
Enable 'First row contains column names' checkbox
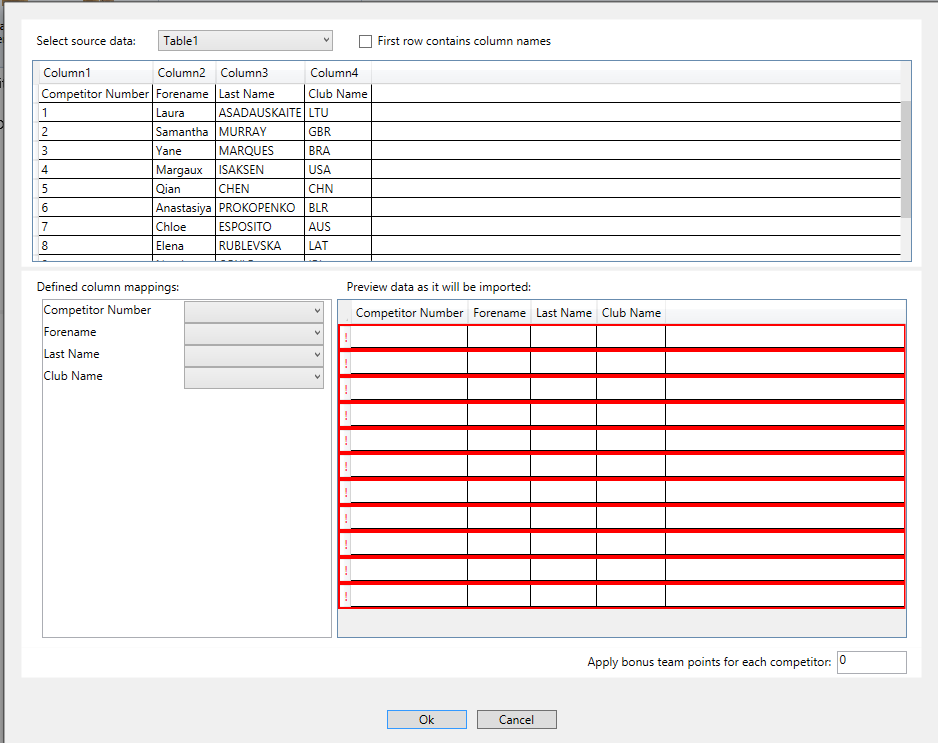(x=366, y=41)
